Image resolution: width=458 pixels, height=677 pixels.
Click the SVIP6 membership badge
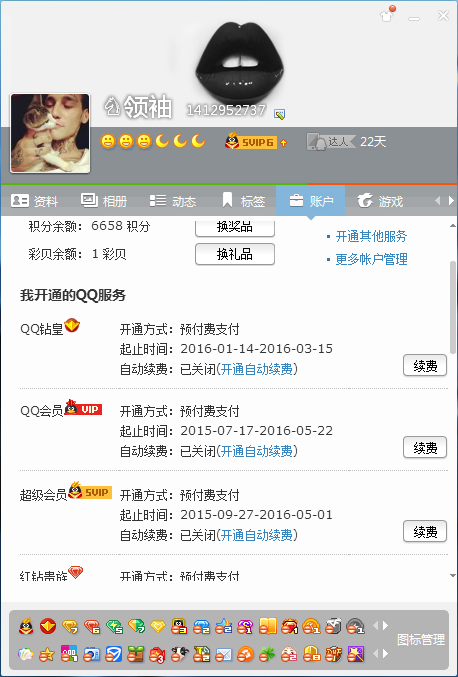(x=250, y=142)
